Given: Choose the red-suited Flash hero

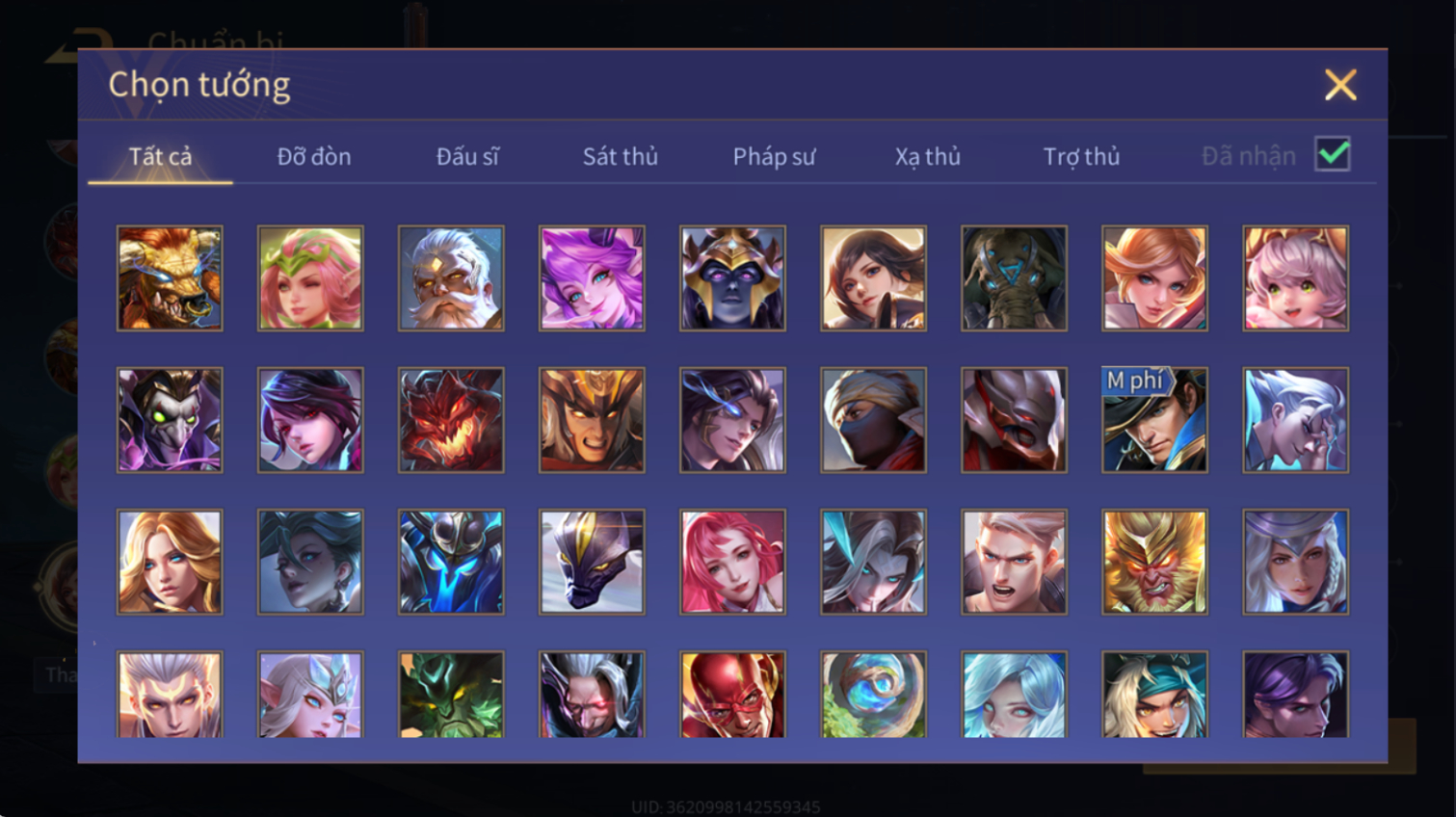Looking at the screenshot, I should [x=732, y=695].
